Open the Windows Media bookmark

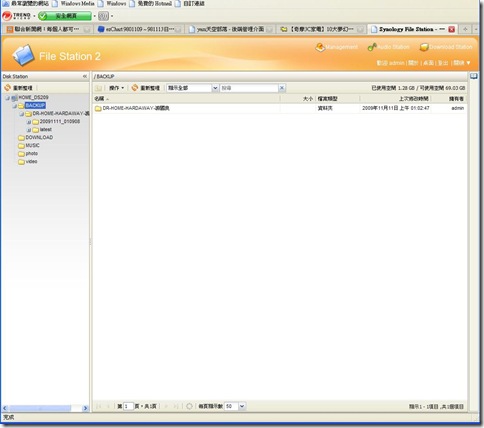[x=74, y=4]
